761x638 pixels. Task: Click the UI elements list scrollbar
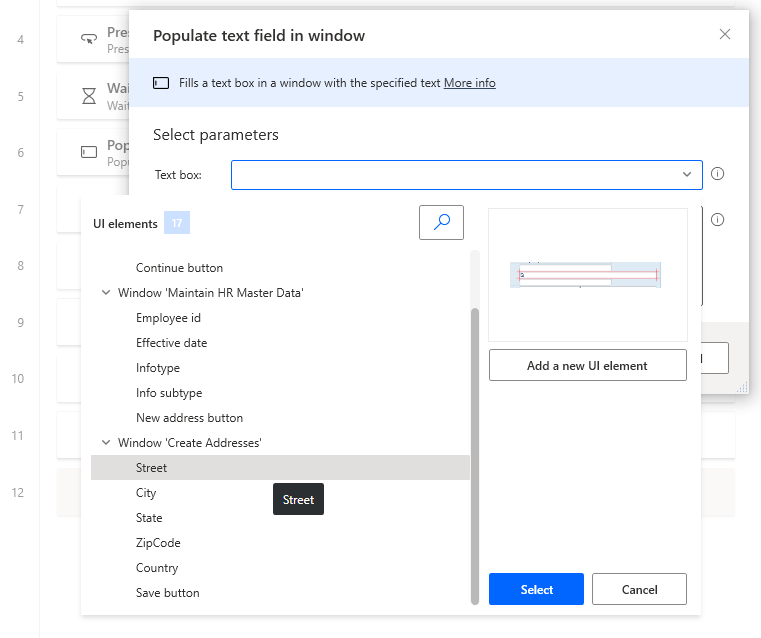[475, 456]
